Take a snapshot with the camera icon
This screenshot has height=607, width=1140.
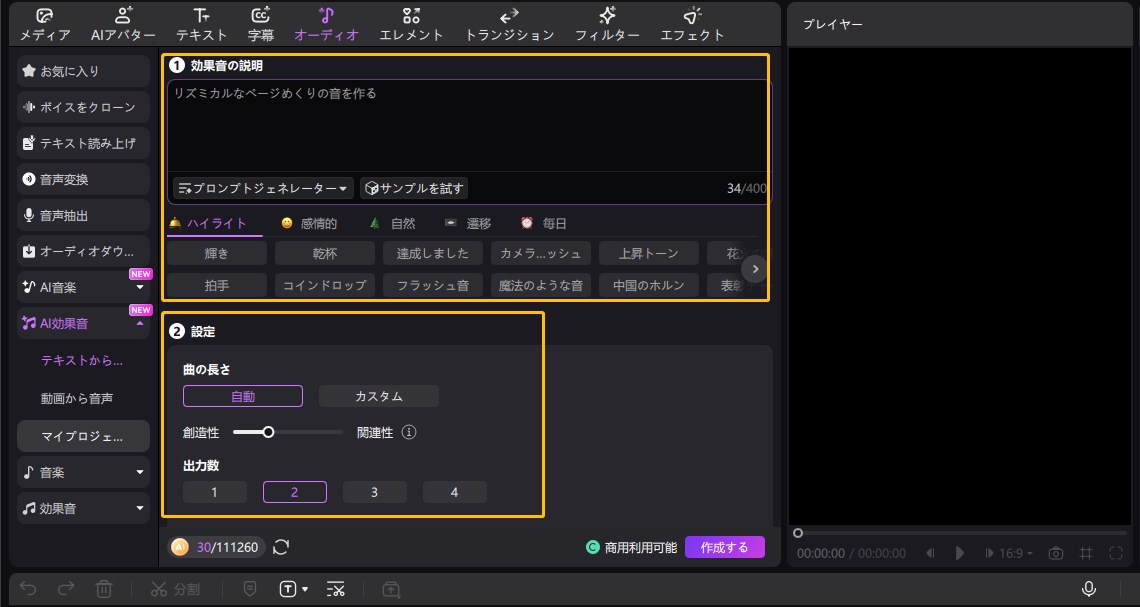pyautogui.click(x=1055, y=552)
